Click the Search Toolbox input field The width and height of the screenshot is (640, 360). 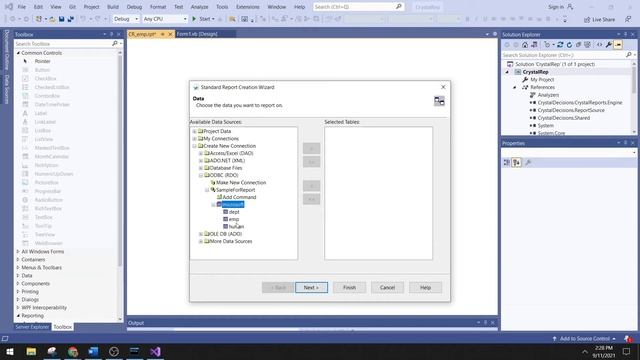tap(62, 43)
